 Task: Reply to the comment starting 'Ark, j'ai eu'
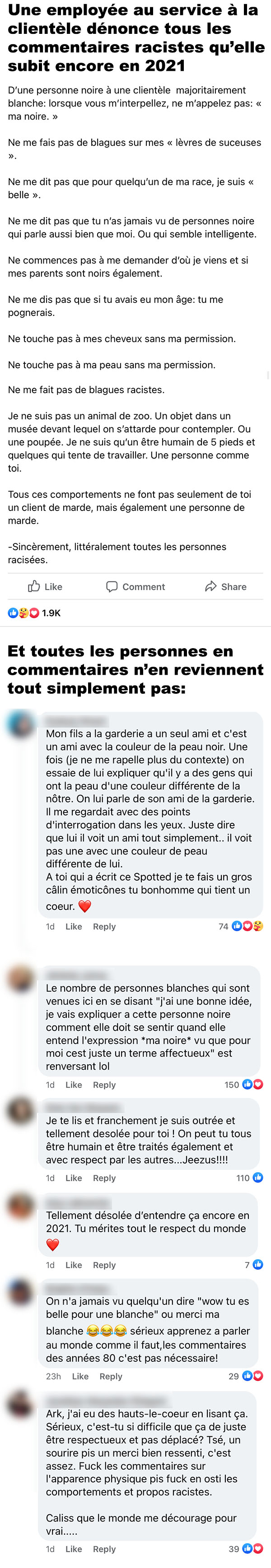(x=104, y=1549)
